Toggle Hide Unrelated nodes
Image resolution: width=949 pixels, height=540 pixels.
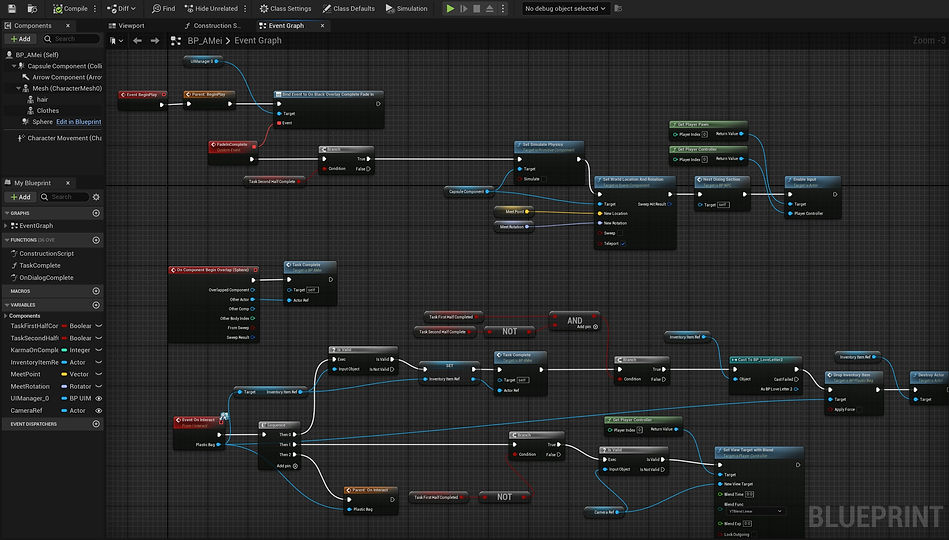tap(211, 8)
